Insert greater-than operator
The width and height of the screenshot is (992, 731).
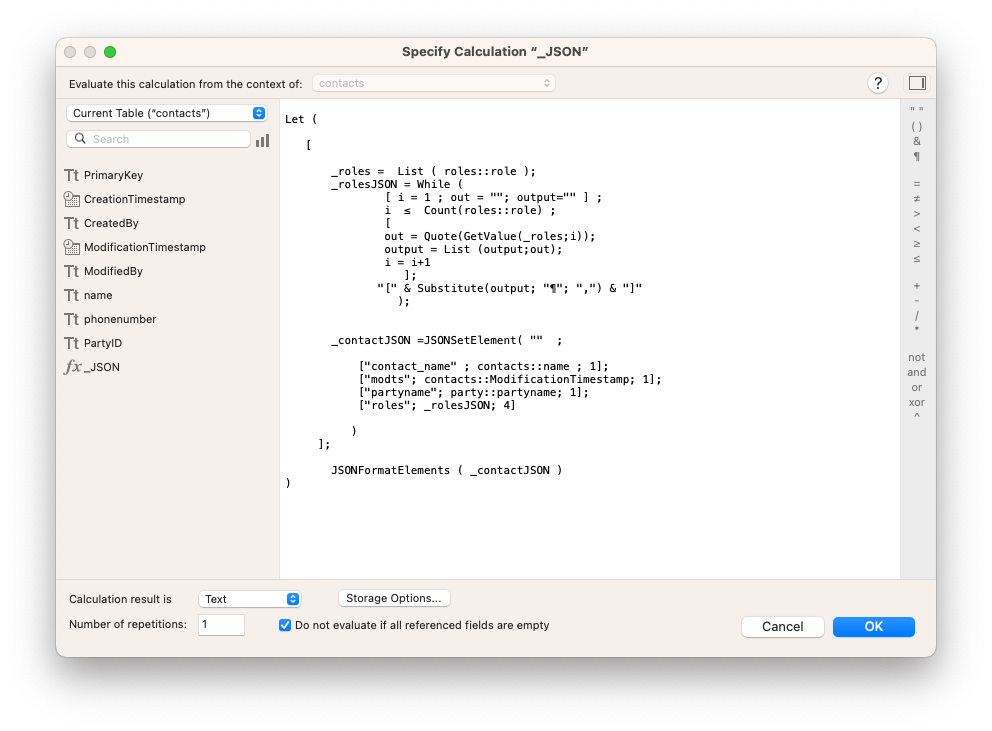coord(917,214)
